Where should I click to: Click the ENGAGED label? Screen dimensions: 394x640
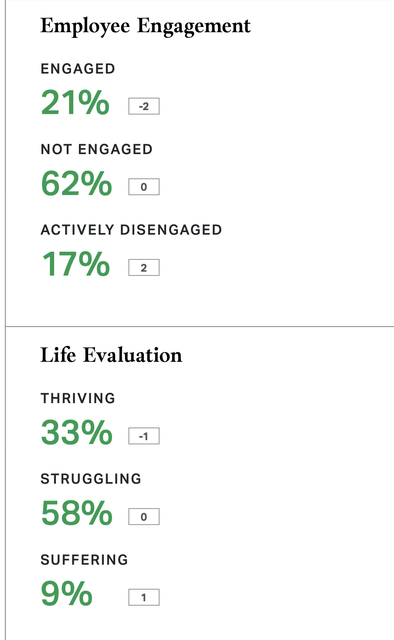[x=78, y=69]
